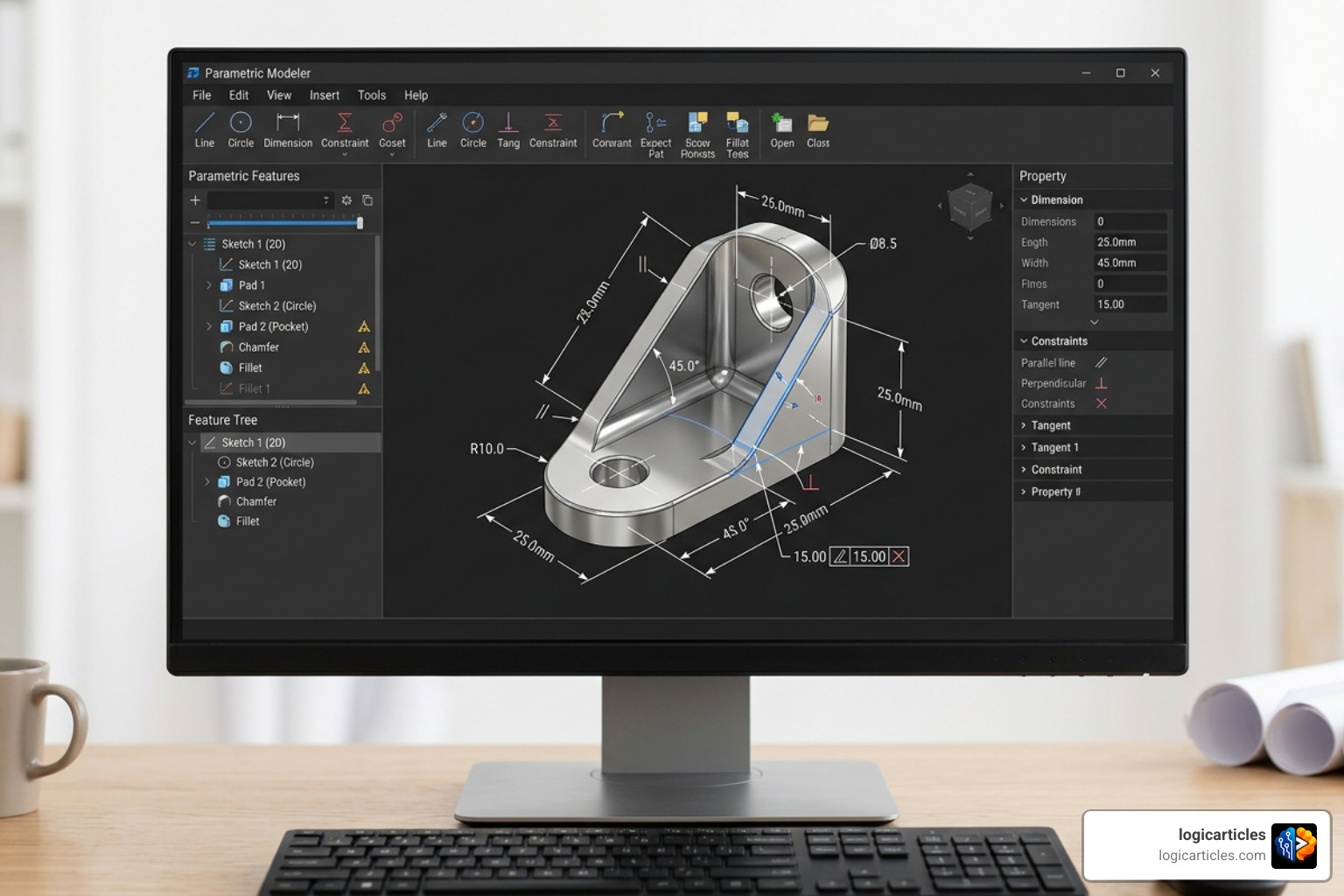The width and height of the screenshot is (1344, 896).
Task: Click the Egoth value field 25.0mm
Action: click(x=1130, y=242)
